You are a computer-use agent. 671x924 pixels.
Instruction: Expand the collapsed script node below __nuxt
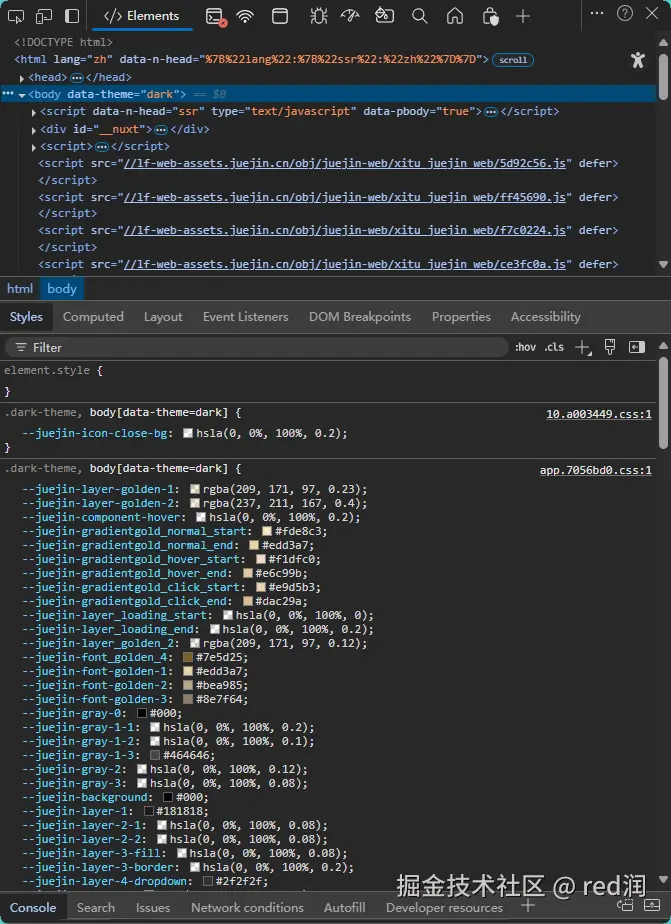coord(34,147)
